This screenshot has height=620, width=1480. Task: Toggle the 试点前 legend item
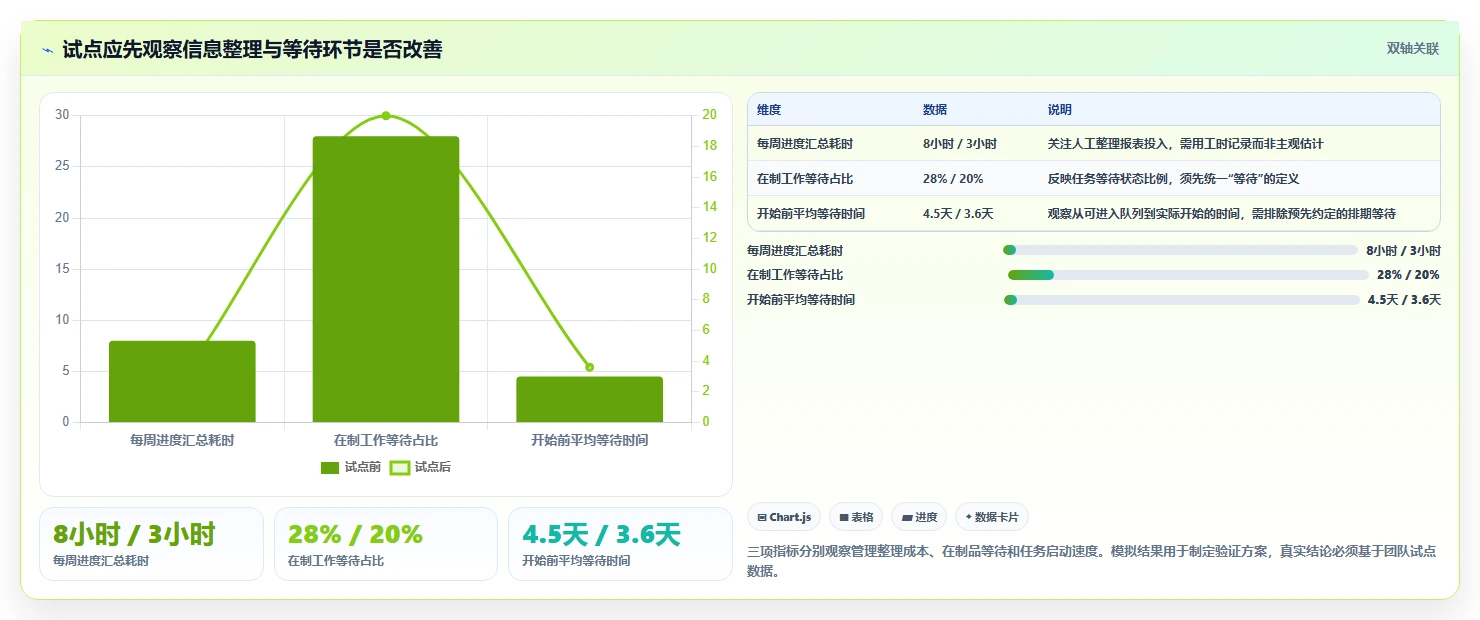click(x=351, y=467)
